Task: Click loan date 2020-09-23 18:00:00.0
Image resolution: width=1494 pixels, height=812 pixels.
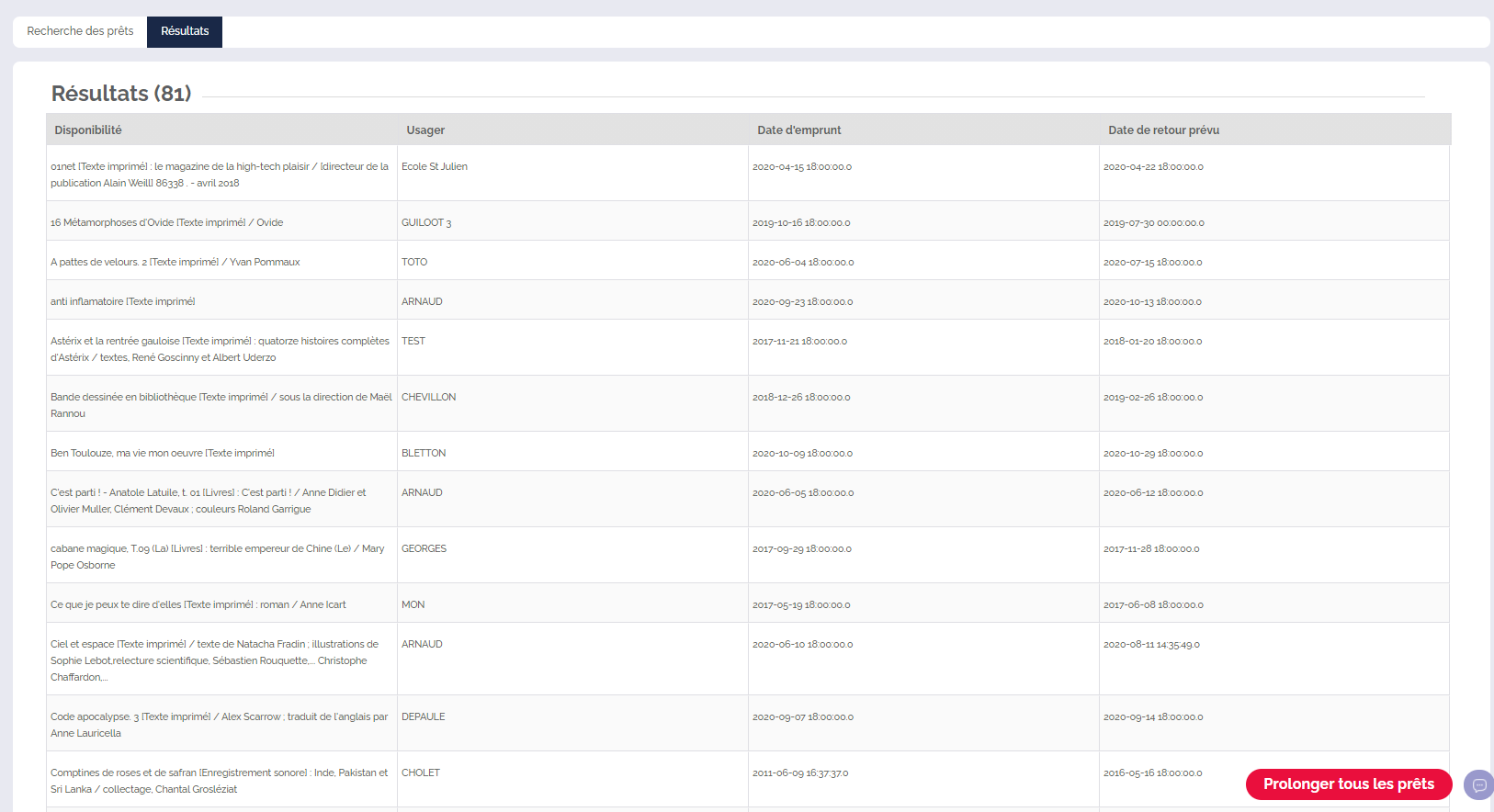Action: pyautogui.click(x=803, y=301)
